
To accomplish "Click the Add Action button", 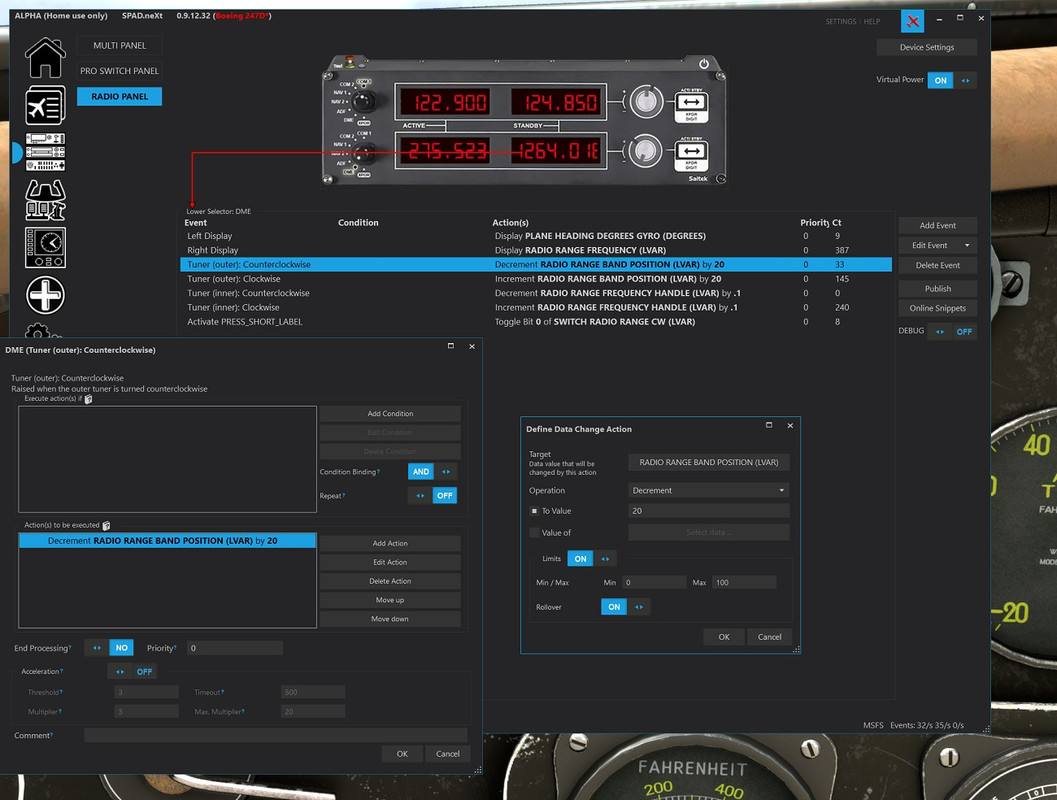I will pos(390,543).
